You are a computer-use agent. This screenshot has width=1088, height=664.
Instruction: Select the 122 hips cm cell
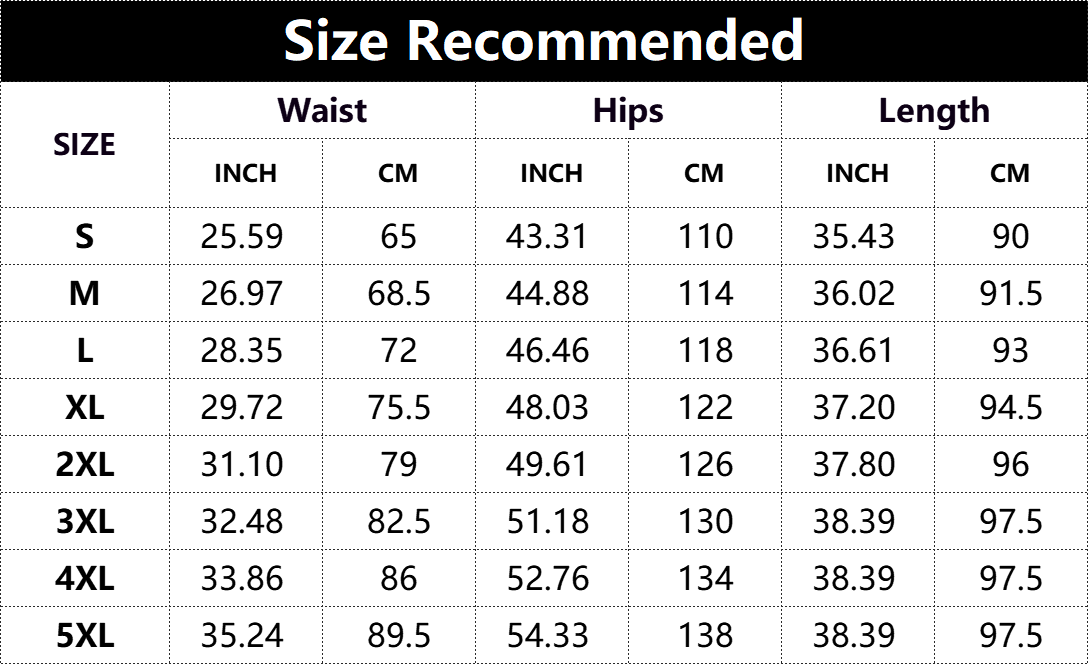tap(705, 407)
